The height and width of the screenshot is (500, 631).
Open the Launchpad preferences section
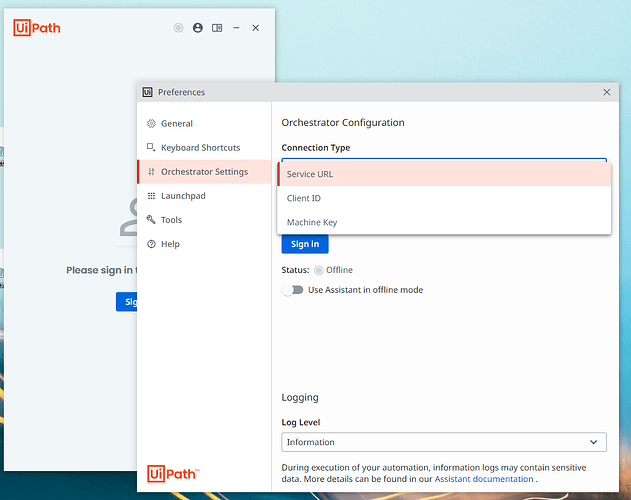click(204, 196)
